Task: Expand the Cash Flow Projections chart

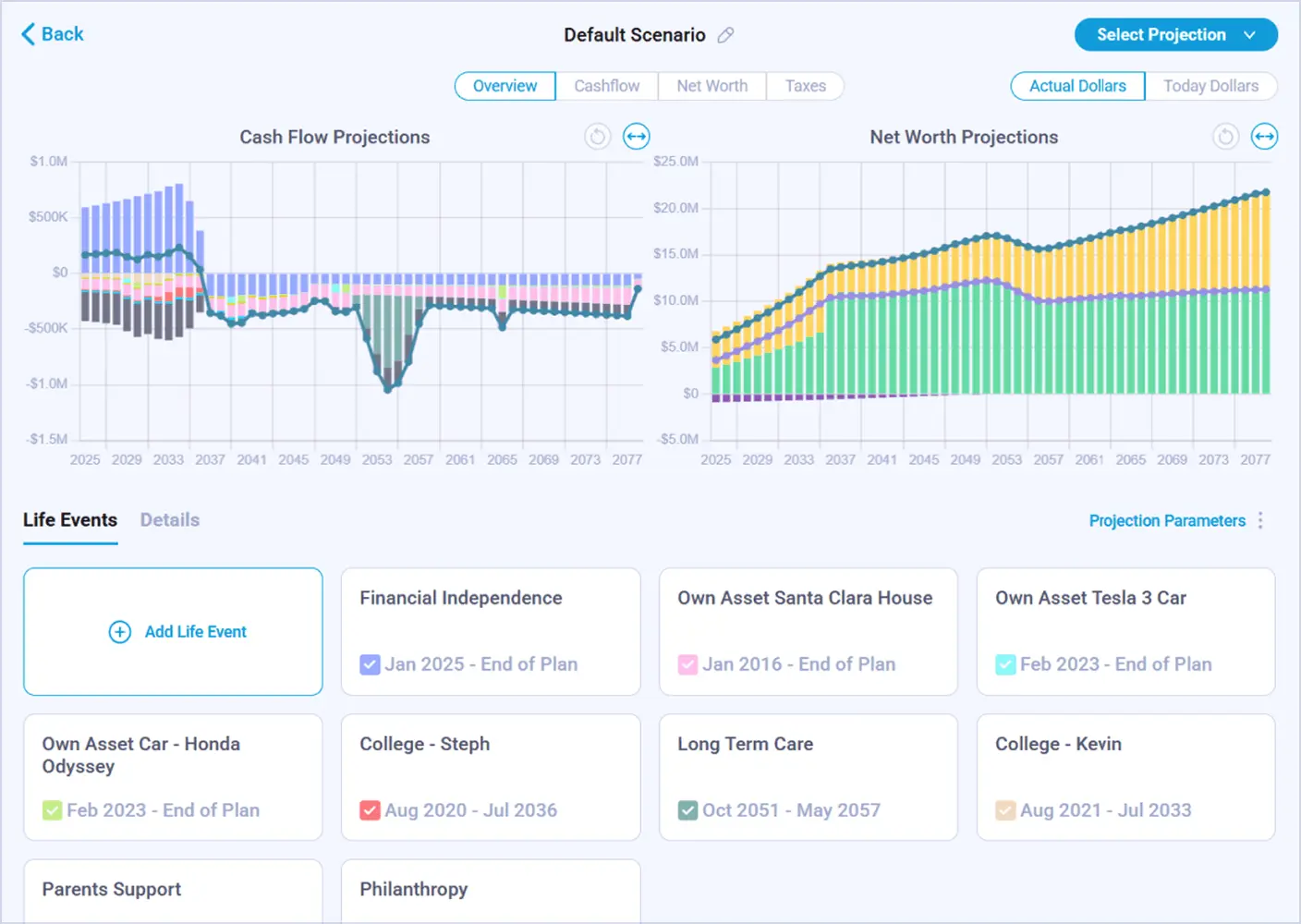Action: click(637, 137)
